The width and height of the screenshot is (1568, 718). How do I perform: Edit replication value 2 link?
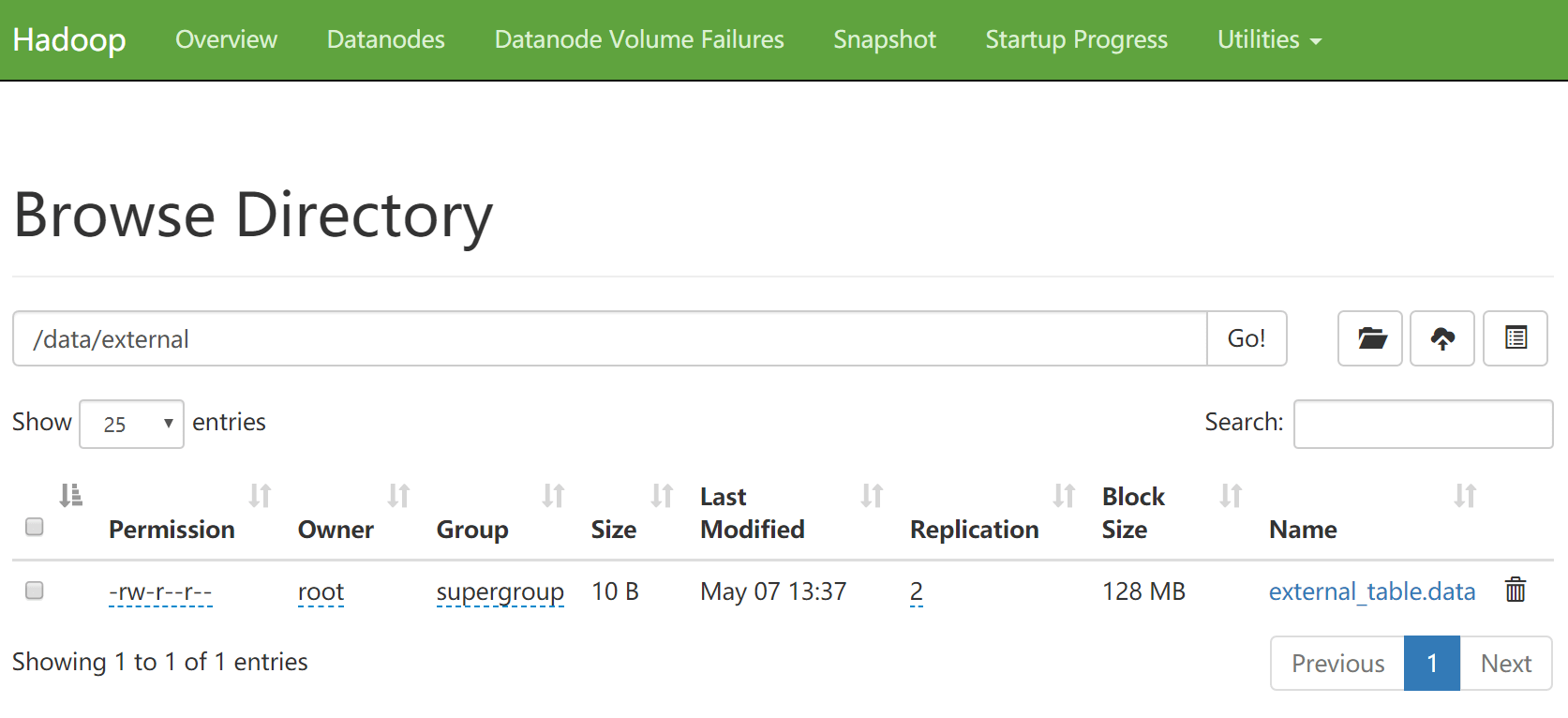917,591
